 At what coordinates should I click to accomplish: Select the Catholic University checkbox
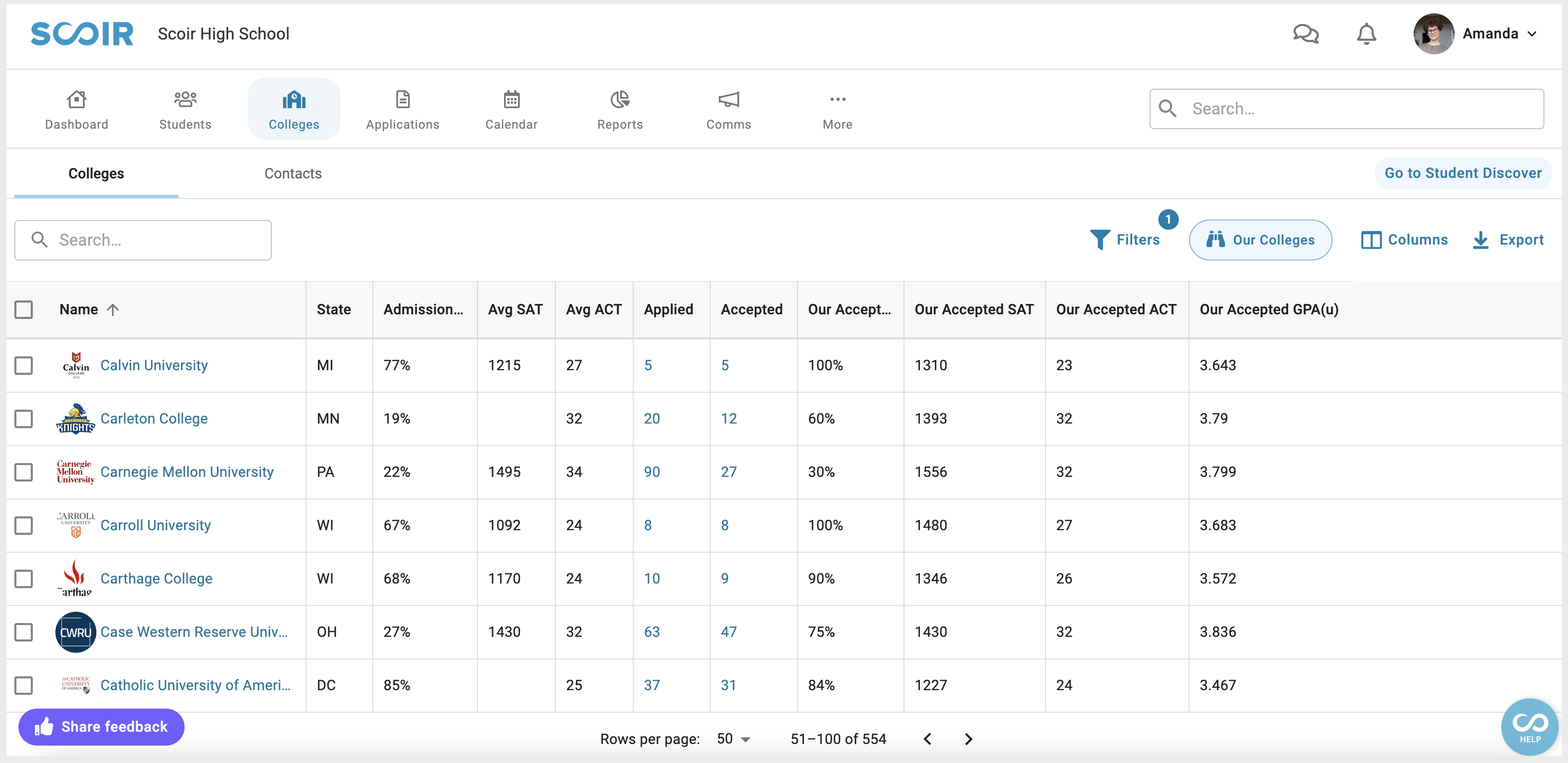24,685
